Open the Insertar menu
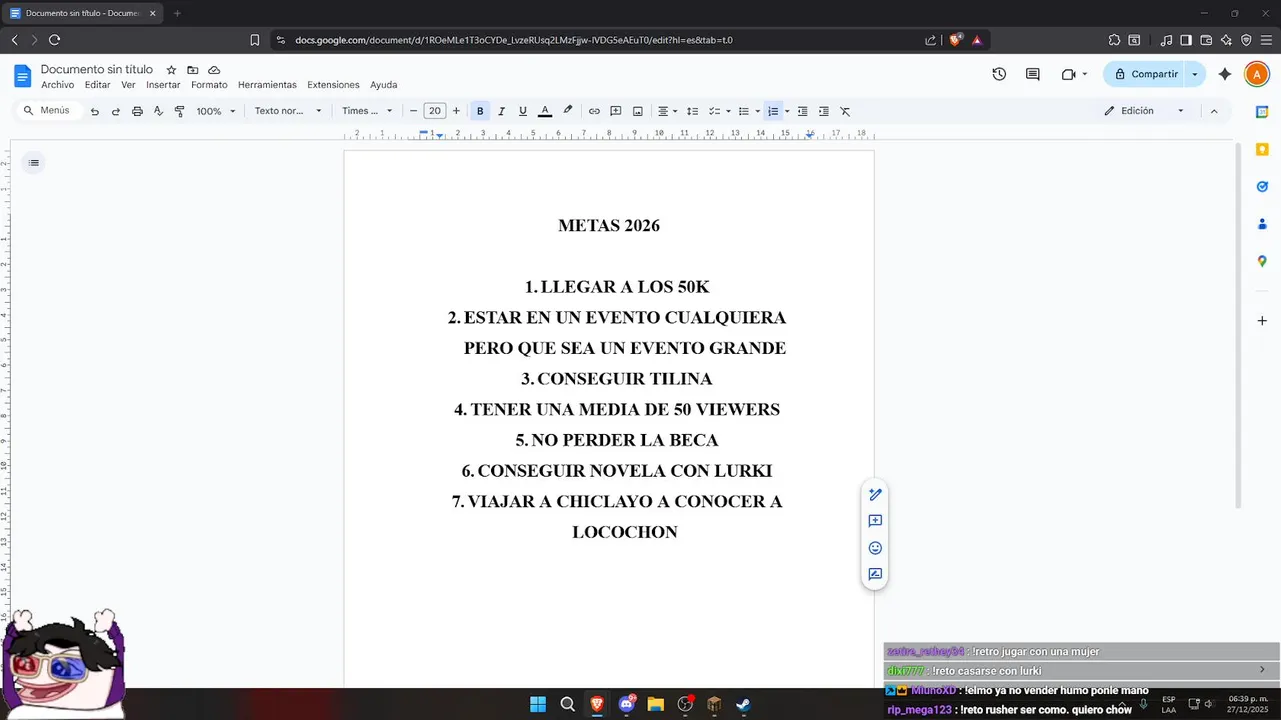1281x720 pixels. point(163,85)
